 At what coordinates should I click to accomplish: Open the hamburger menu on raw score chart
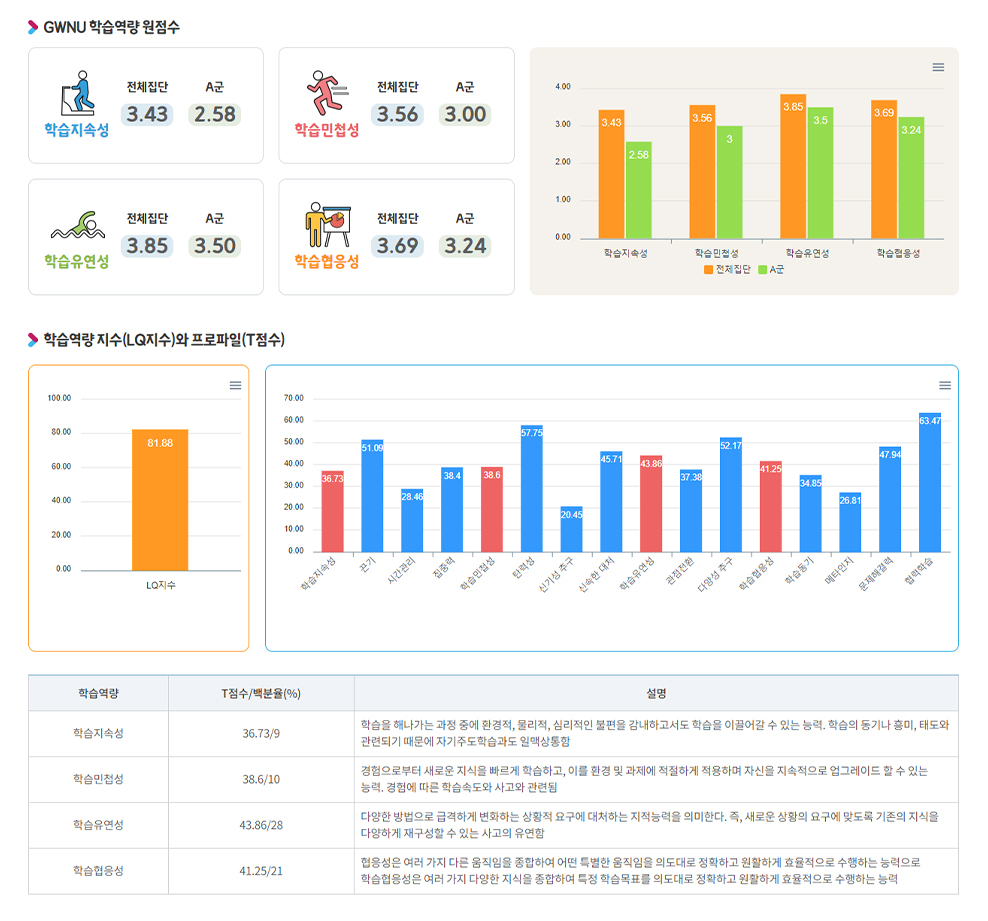point(938,67)
